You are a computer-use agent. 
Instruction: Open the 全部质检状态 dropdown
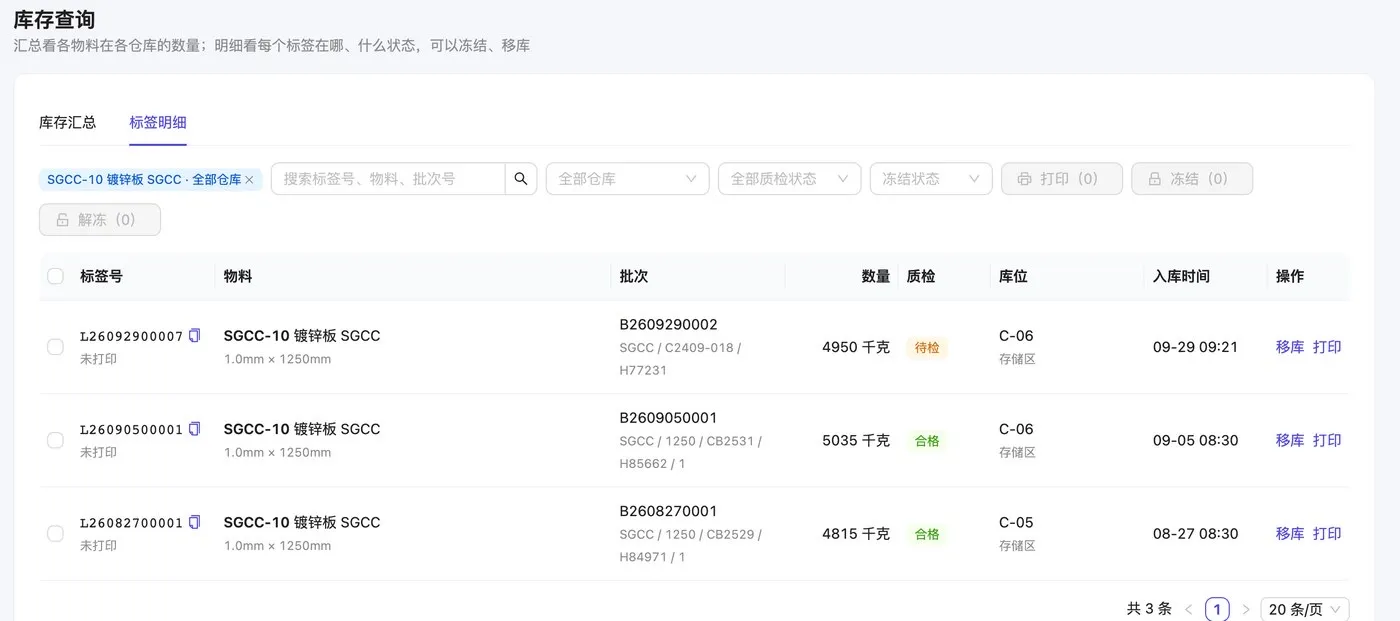point(790,179)
